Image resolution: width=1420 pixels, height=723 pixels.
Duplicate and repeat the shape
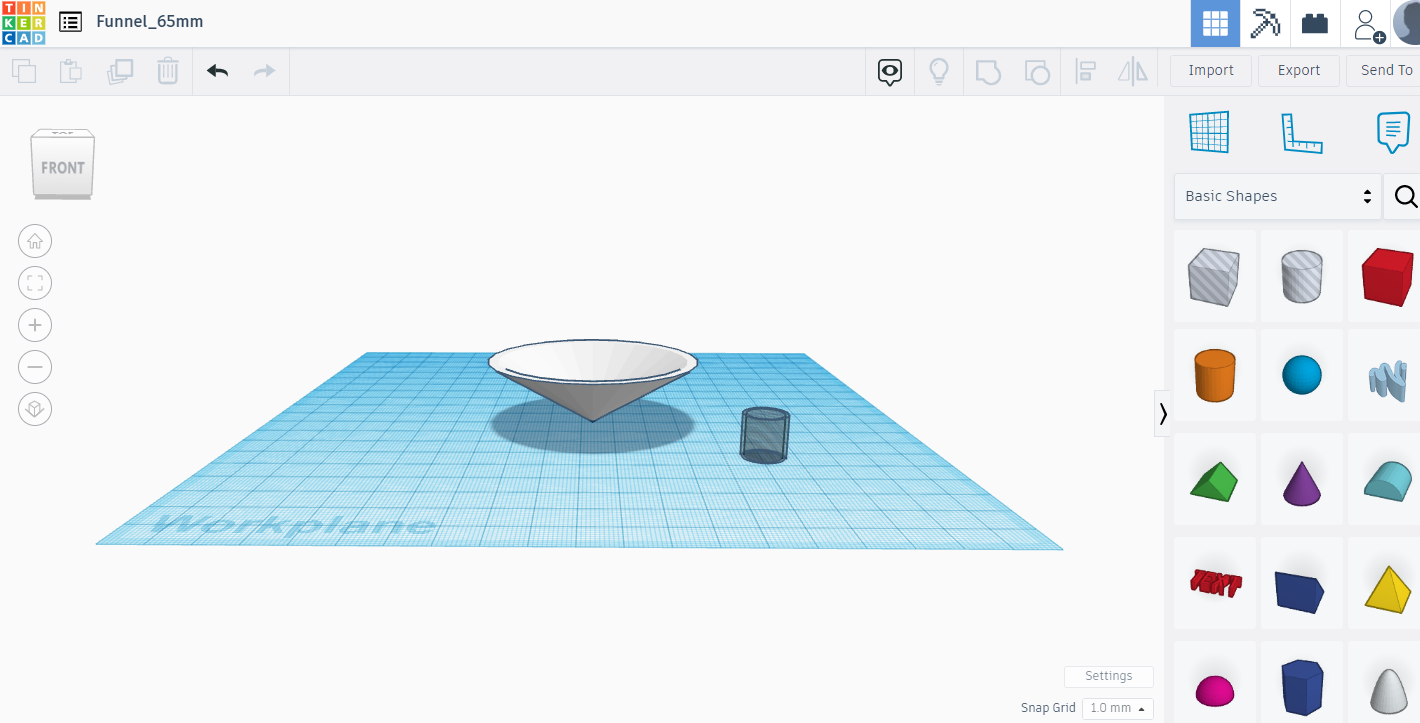pos(120,71)
